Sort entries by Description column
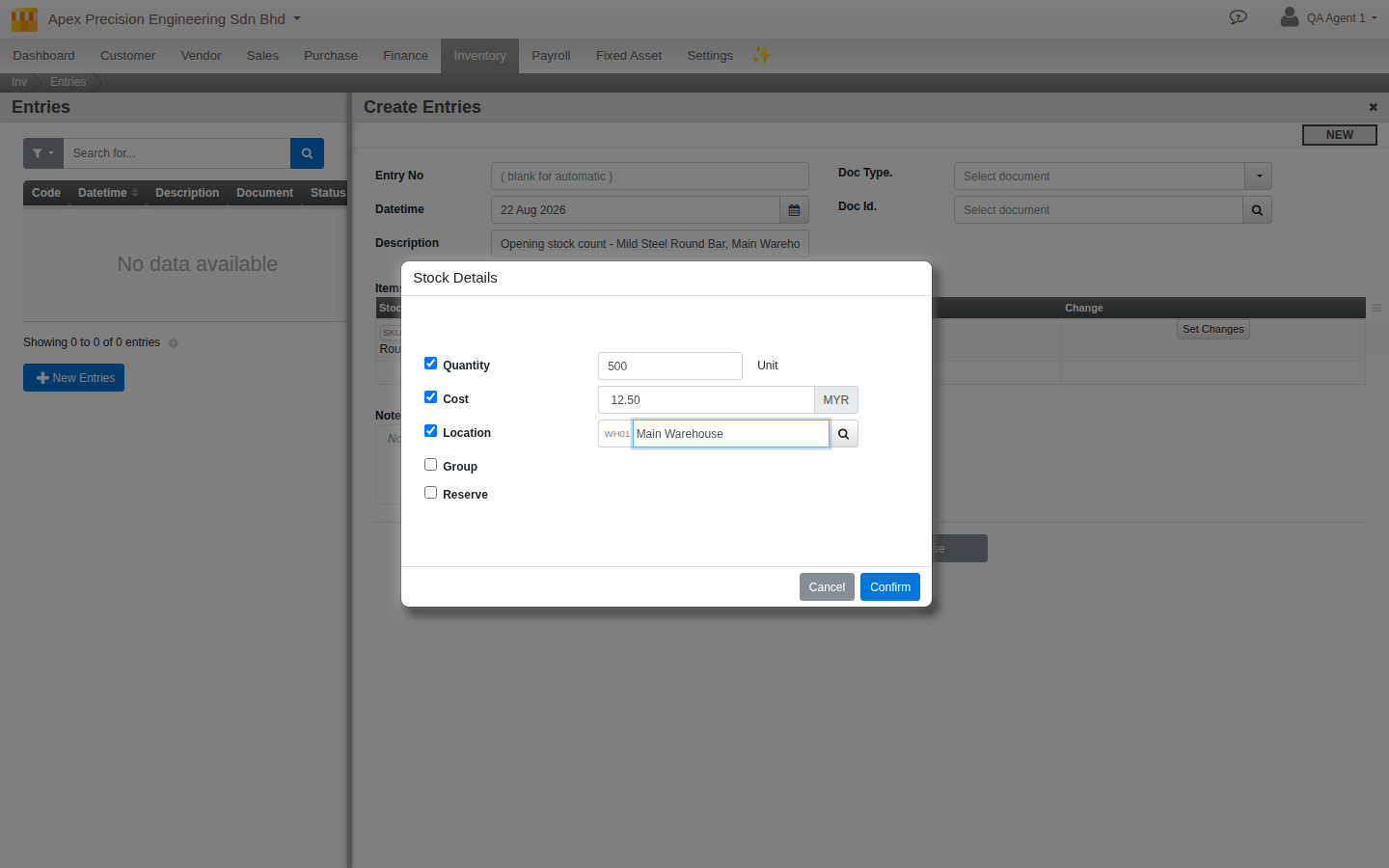The width and height of the screenshot is (1389, 868). pos(187,193)
